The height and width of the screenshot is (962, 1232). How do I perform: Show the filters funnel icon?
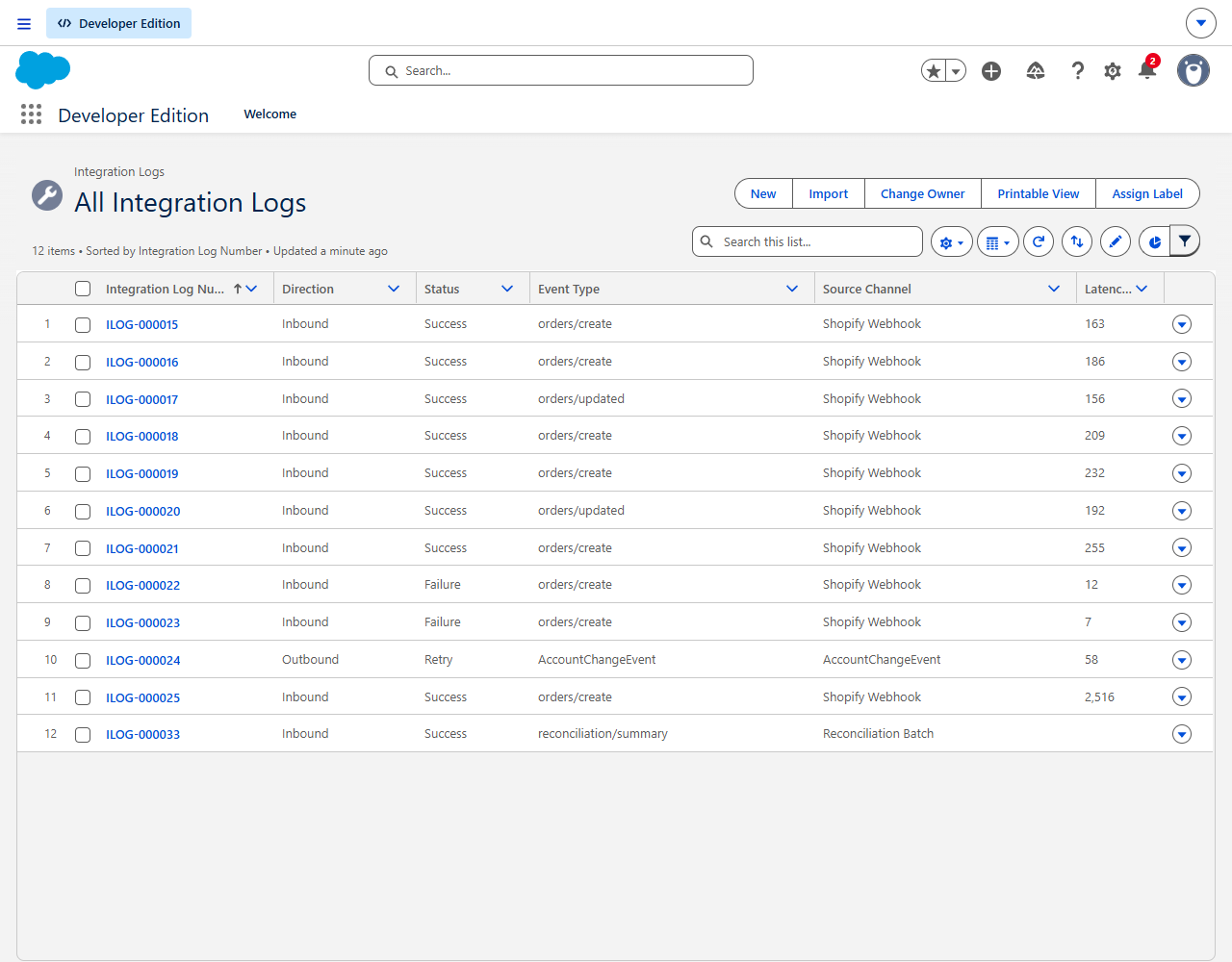pyautogui.click(x=1185, y=242)
